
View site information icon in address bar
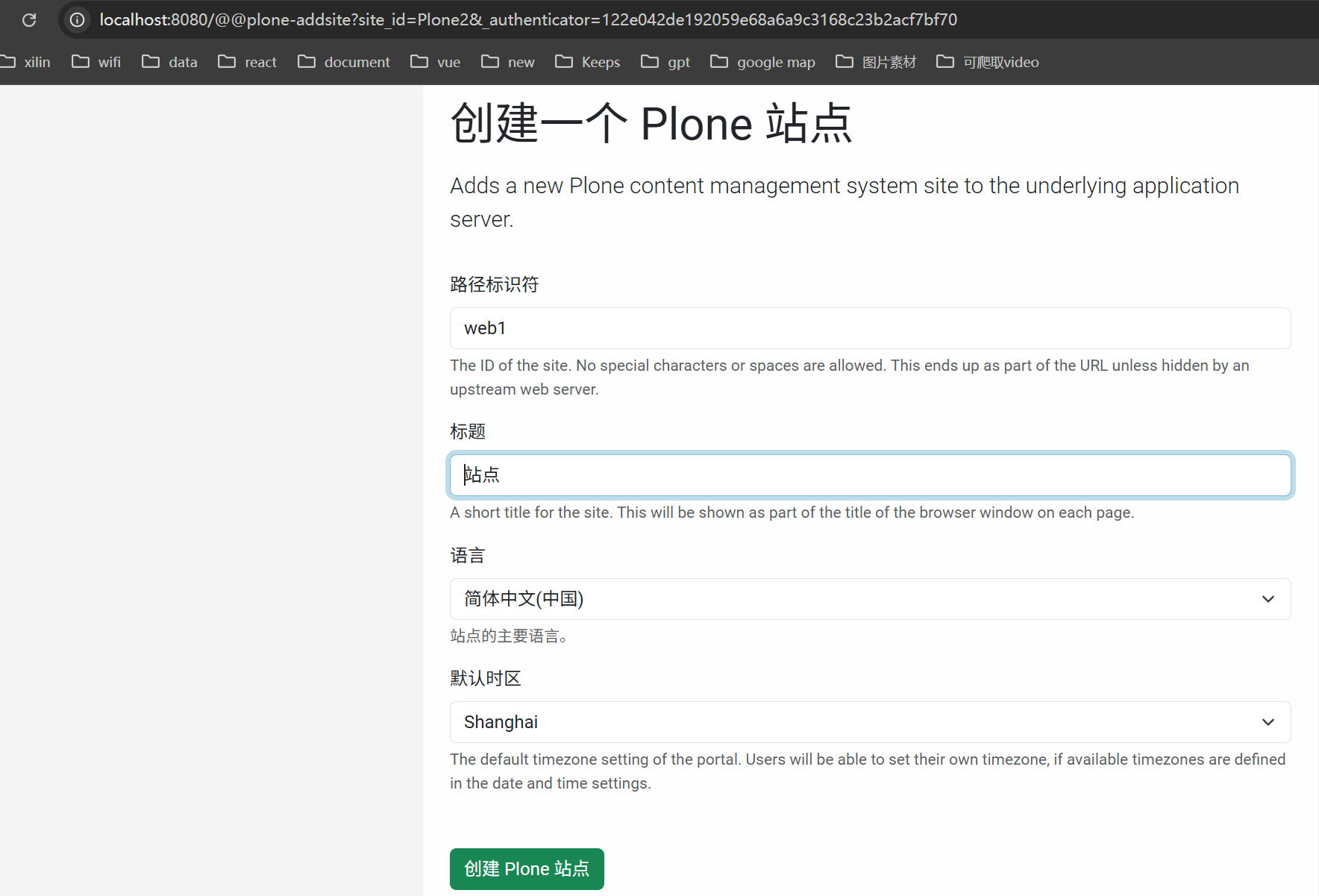click(x=77, y=20)
